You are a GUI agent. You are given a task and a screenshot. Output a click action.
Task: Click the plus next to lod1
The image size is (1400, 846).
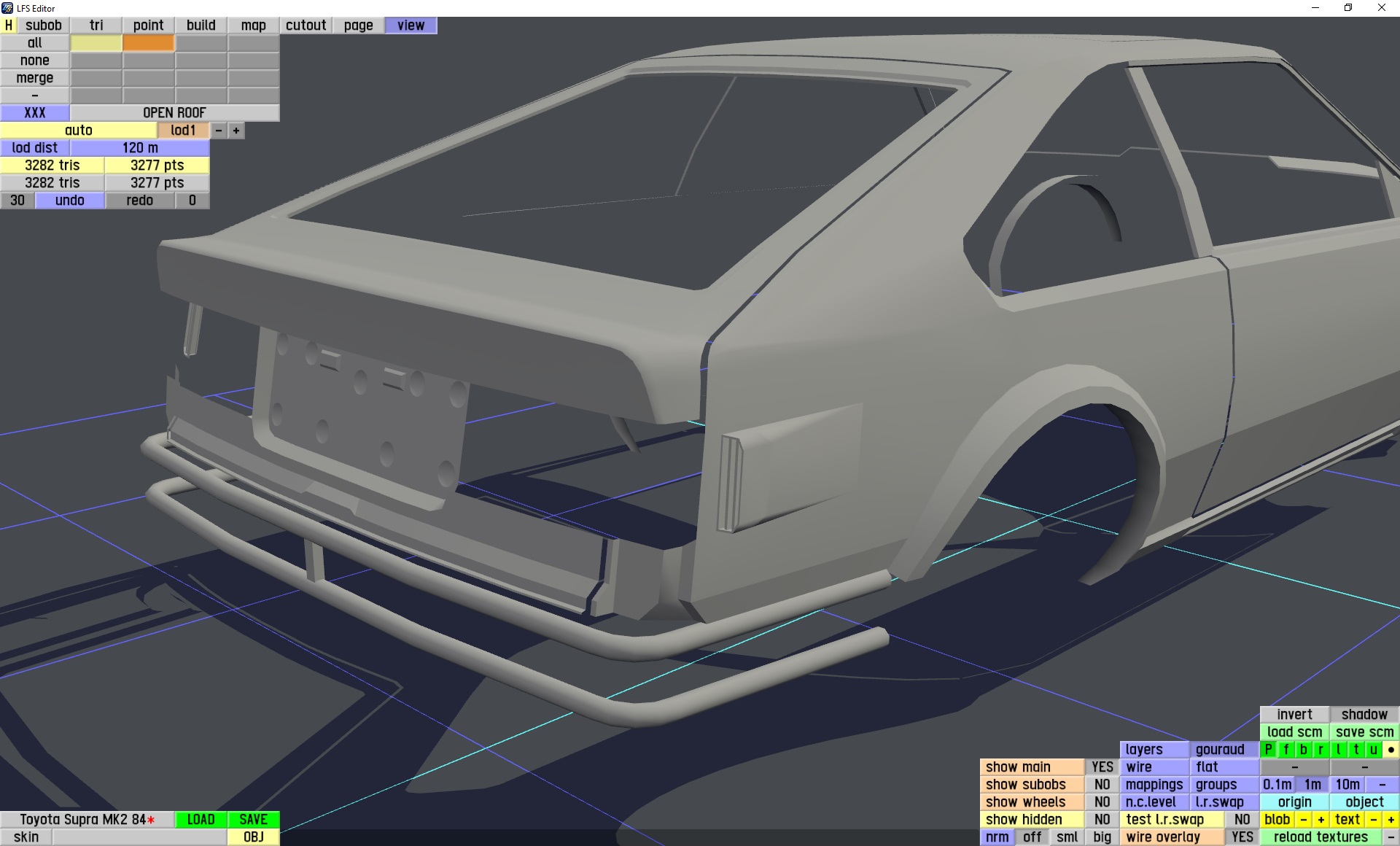pyautogui.click(x=236, y=131)
